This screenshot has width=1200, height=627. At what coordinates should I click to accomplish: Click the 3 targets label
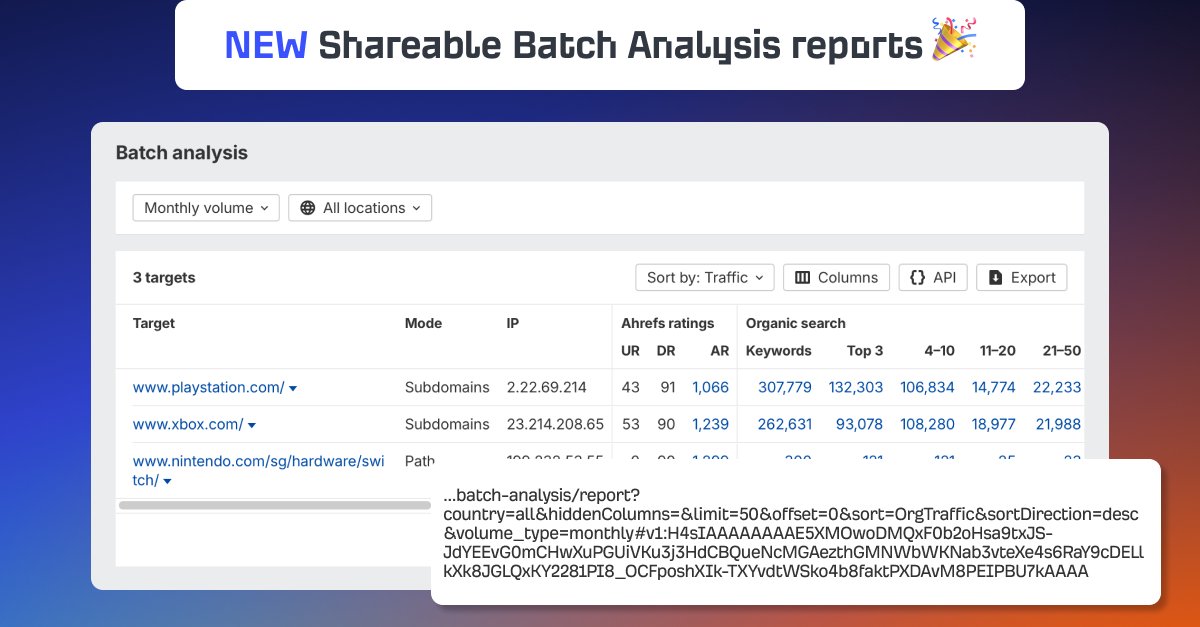[x=164, y=277]
